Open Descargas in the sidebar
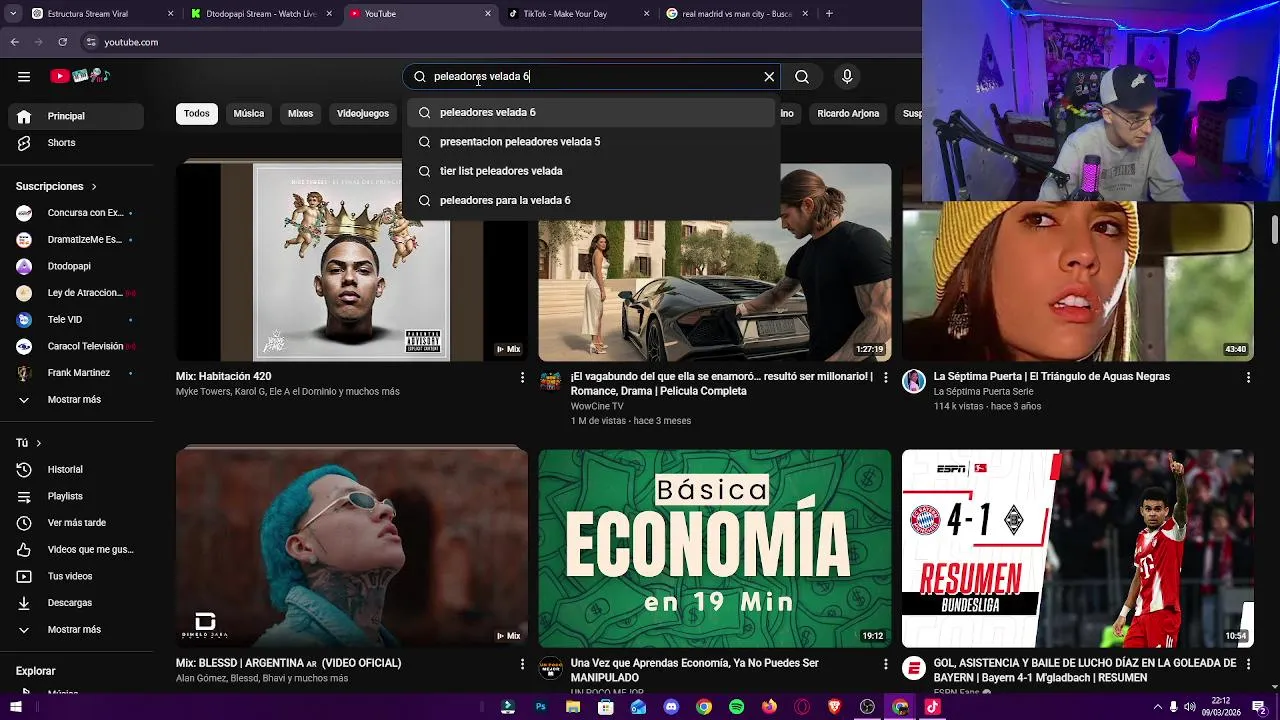This screenshot has height=720, width=1280. pos(76,603)
